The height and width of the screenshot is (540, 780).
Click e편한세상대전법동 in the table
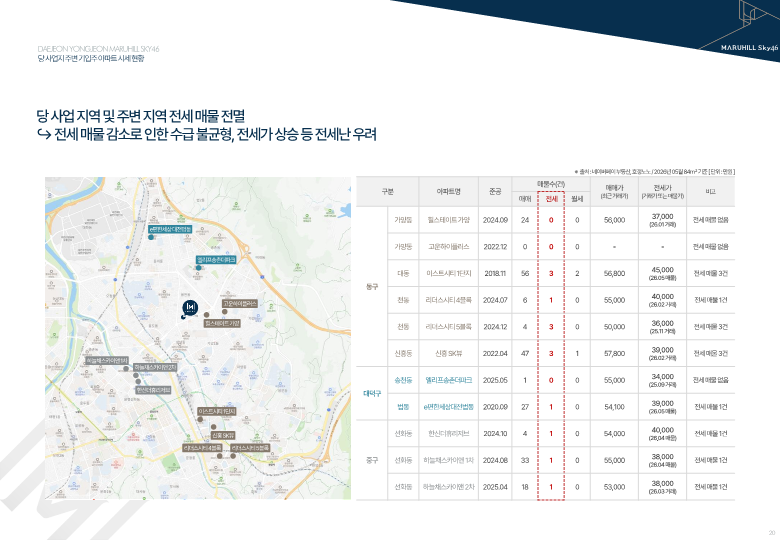pos(449,407)
